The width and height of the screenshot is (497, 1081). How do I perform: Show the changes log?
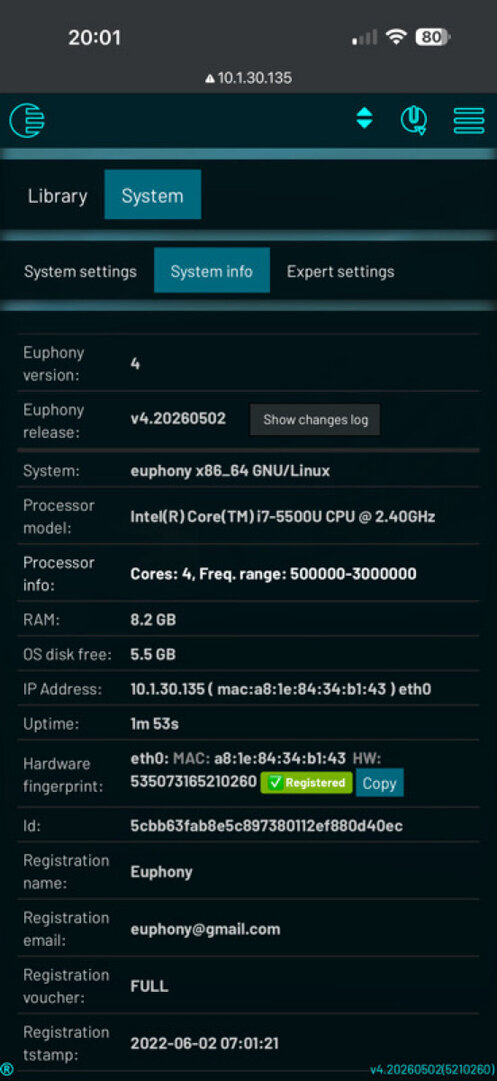315,419
